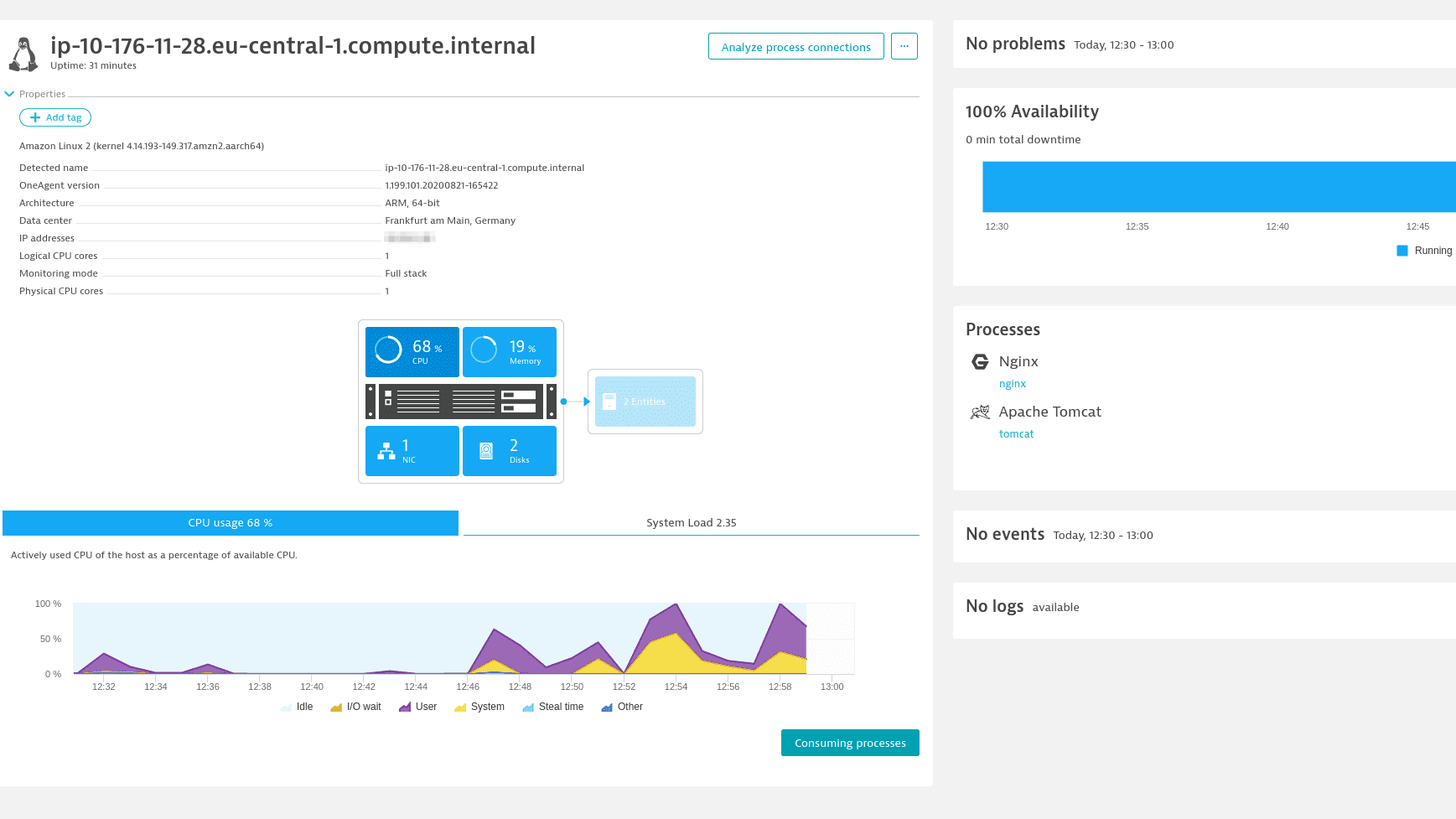Toggle System series in chart legend
1456x819 pixels.
[x=479, y=707]
